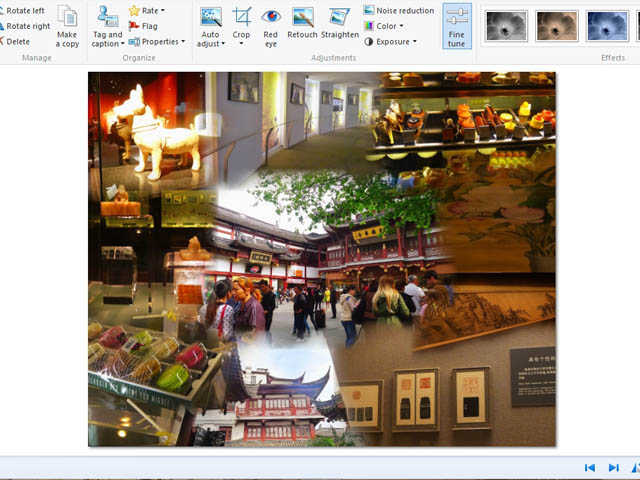Open the Properties dropdown
Viewport: 640px width, 480px height.
point(157,42)
